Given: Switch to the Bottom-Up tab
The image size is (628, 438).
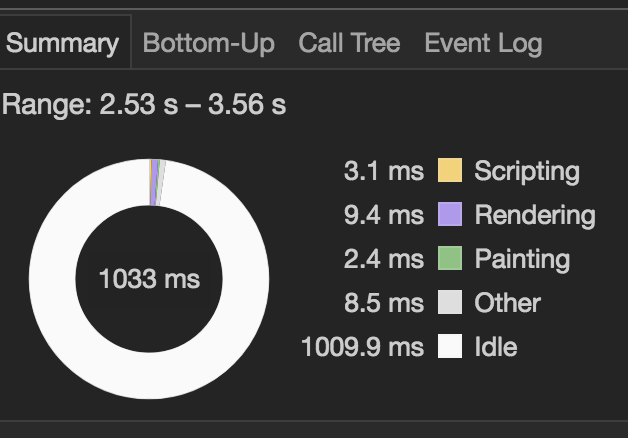Looking at the screenshot, I should click(209, 43).
